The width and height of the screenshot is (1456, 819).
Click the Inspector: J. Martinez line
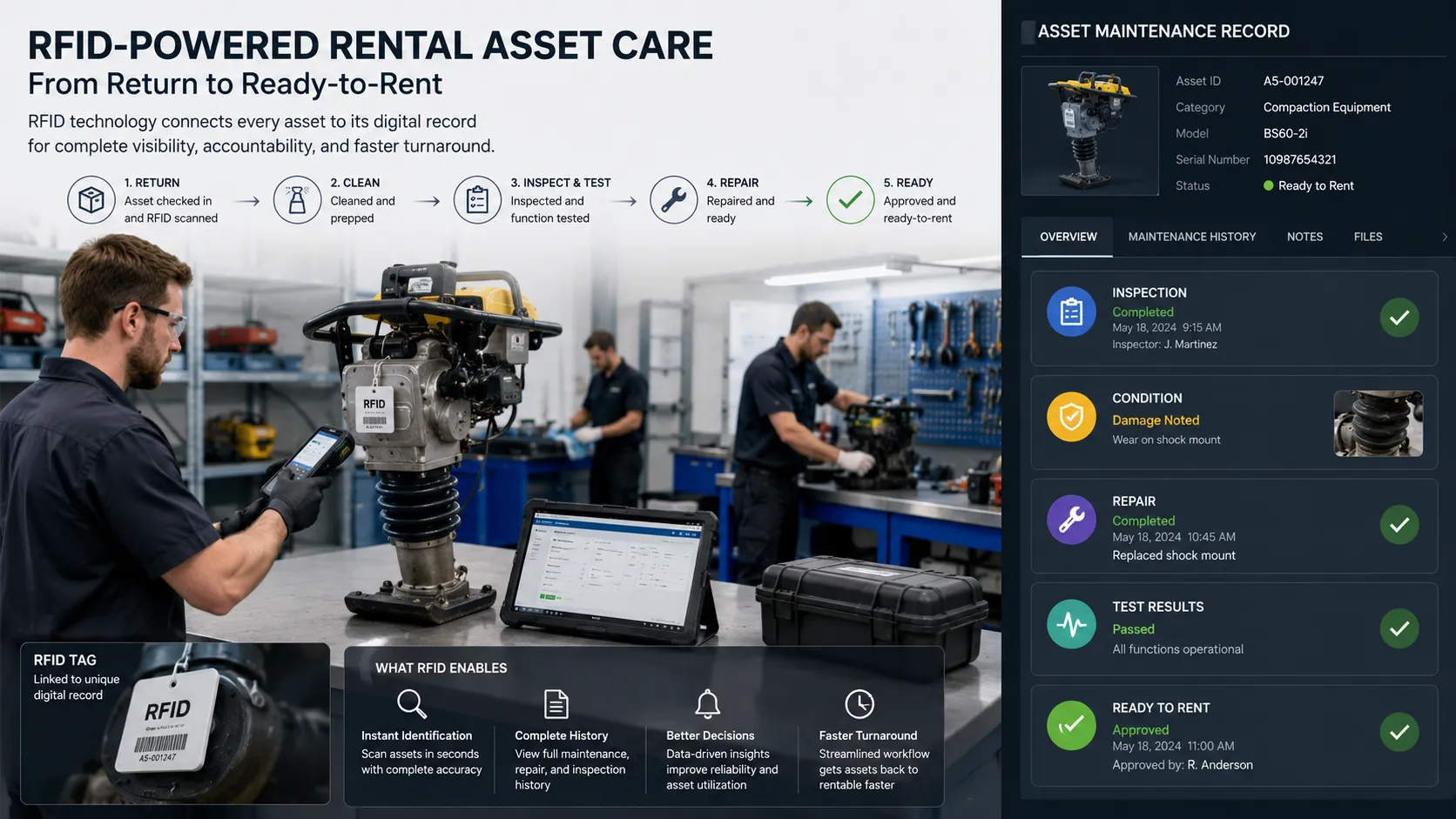[x=1164, y=345]
